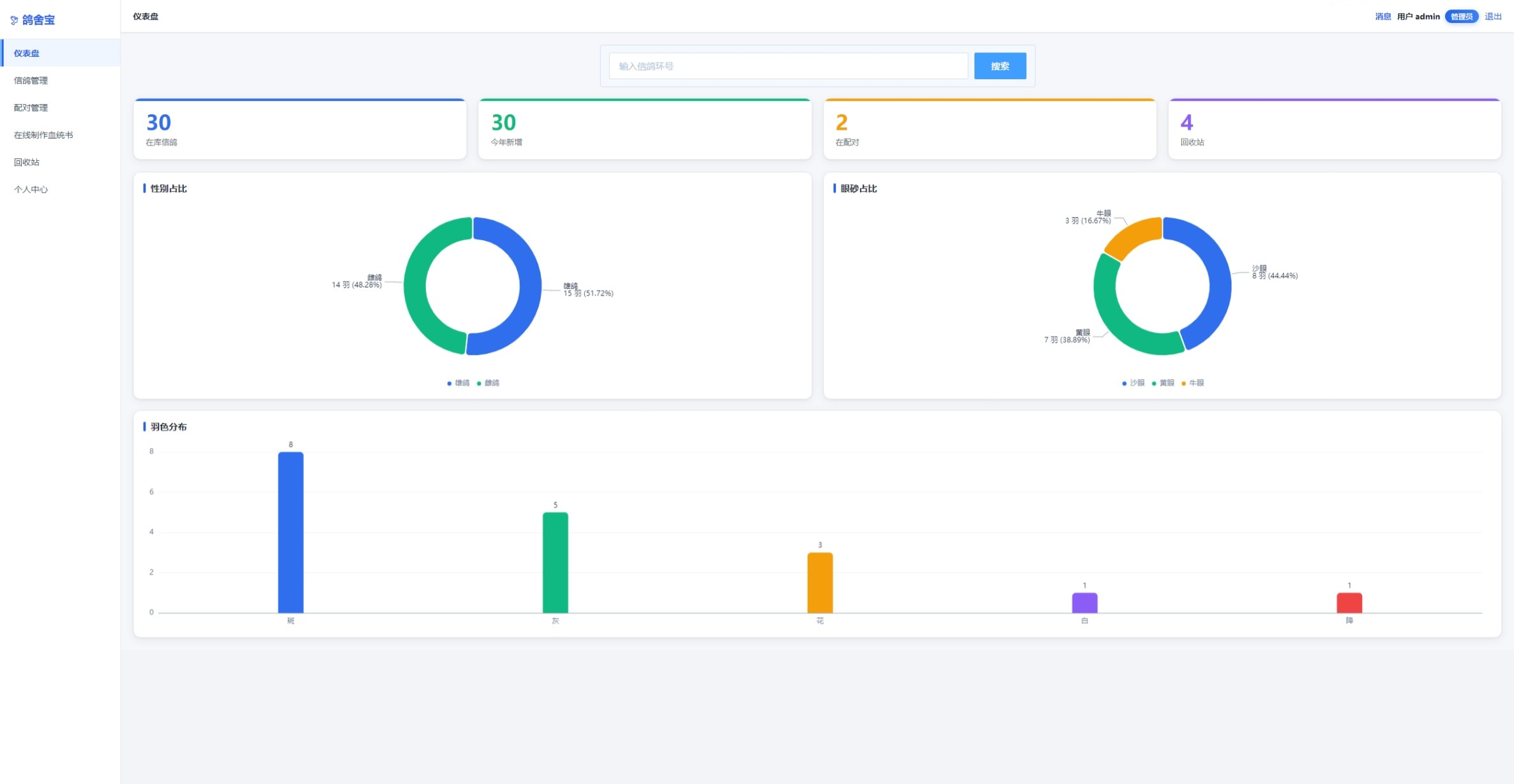Click the green 灰 bar in 羽色分布
The image size is (1514, 784).
pyautogui.click(x=556, y=562)
